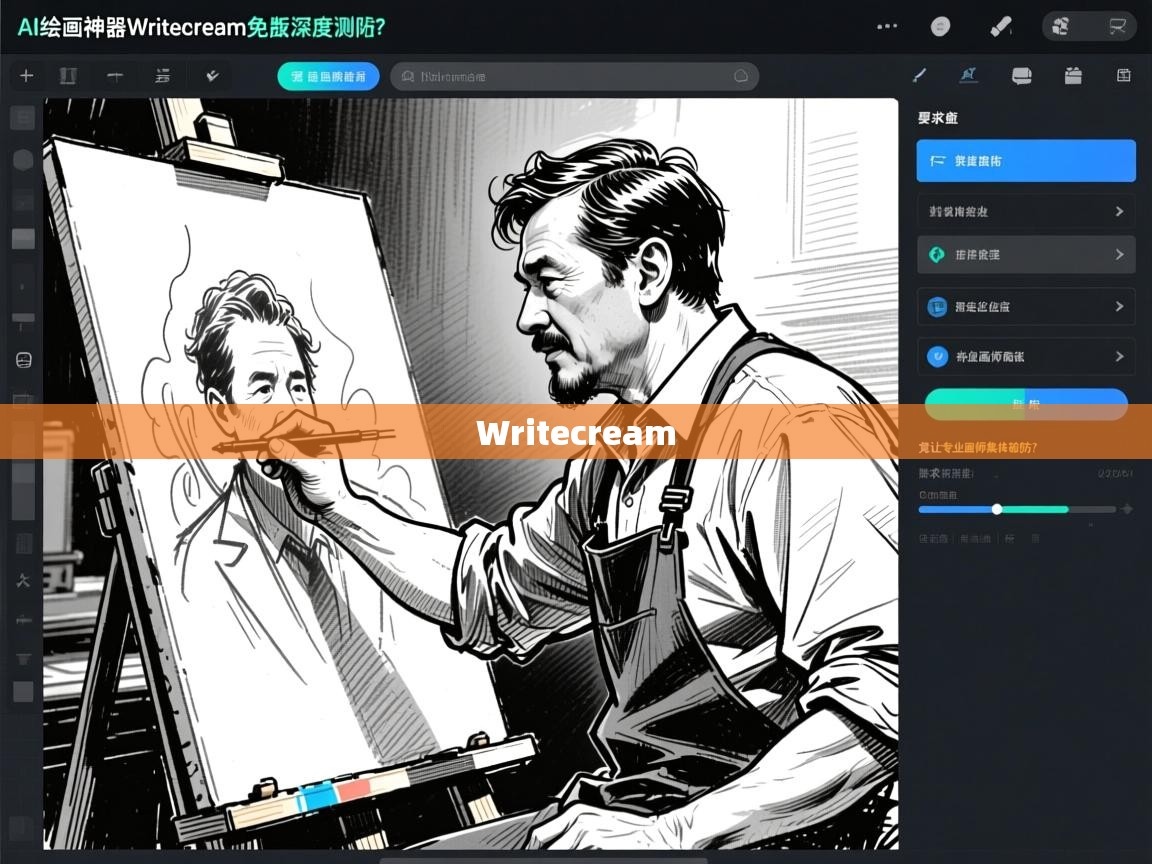Open the briefcase icon in top-right toolbar
The image size is (1152, 864).
tap(1073, 76)
